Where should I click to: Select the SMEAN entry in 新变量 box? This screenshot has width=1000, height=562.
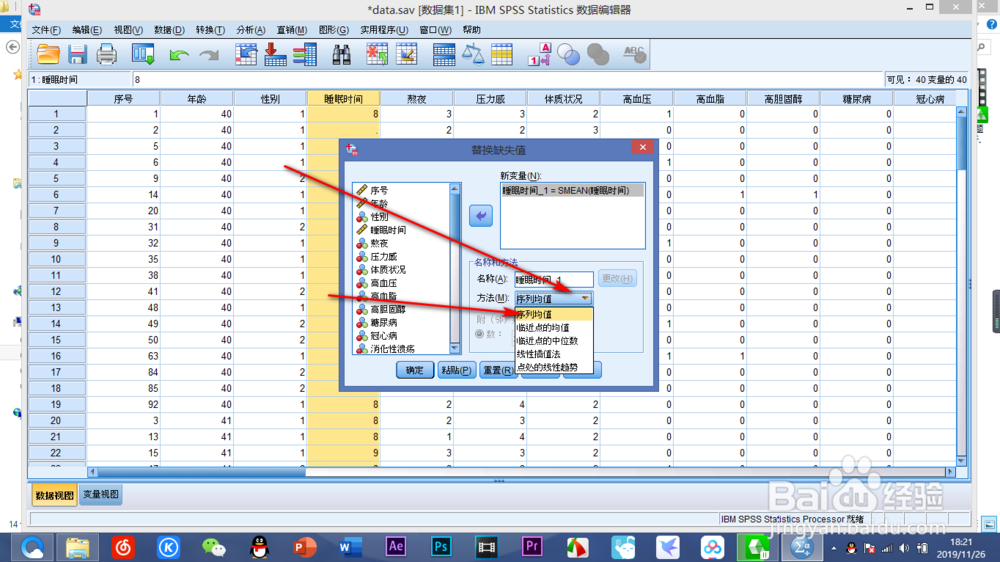pyautogui.click(x=572, y=190)
